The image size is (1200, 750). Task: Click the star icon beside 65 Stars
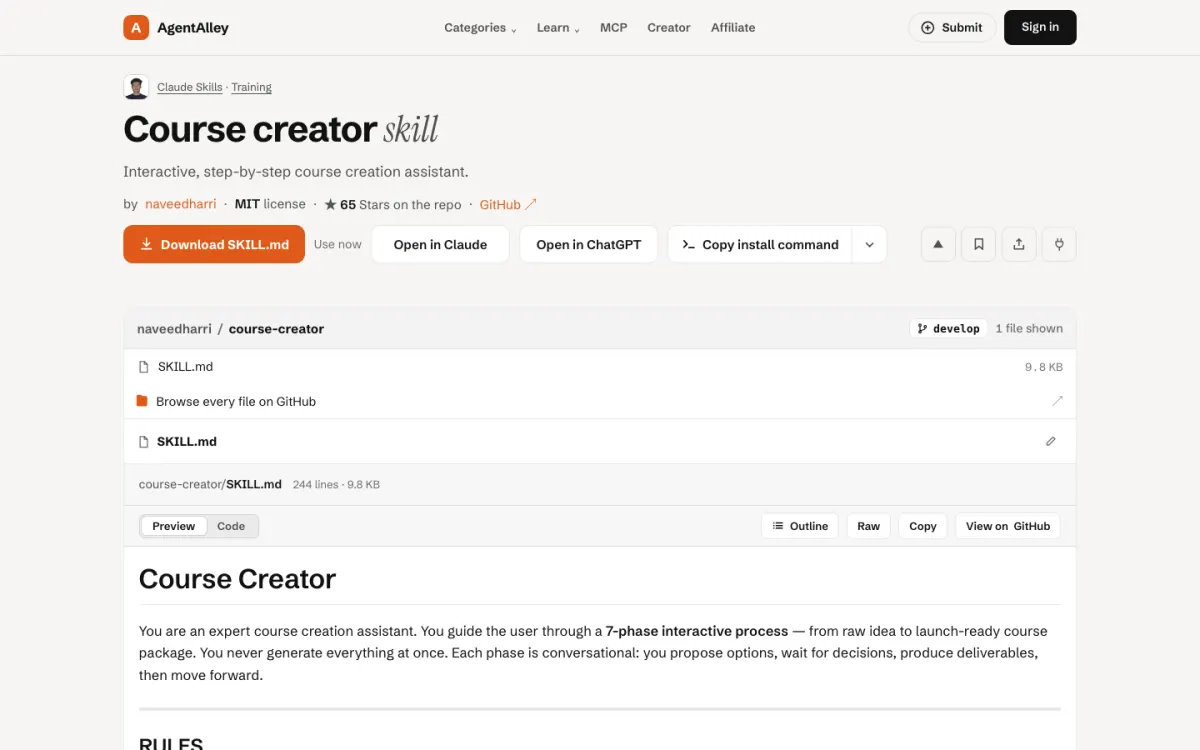point(330,204)
